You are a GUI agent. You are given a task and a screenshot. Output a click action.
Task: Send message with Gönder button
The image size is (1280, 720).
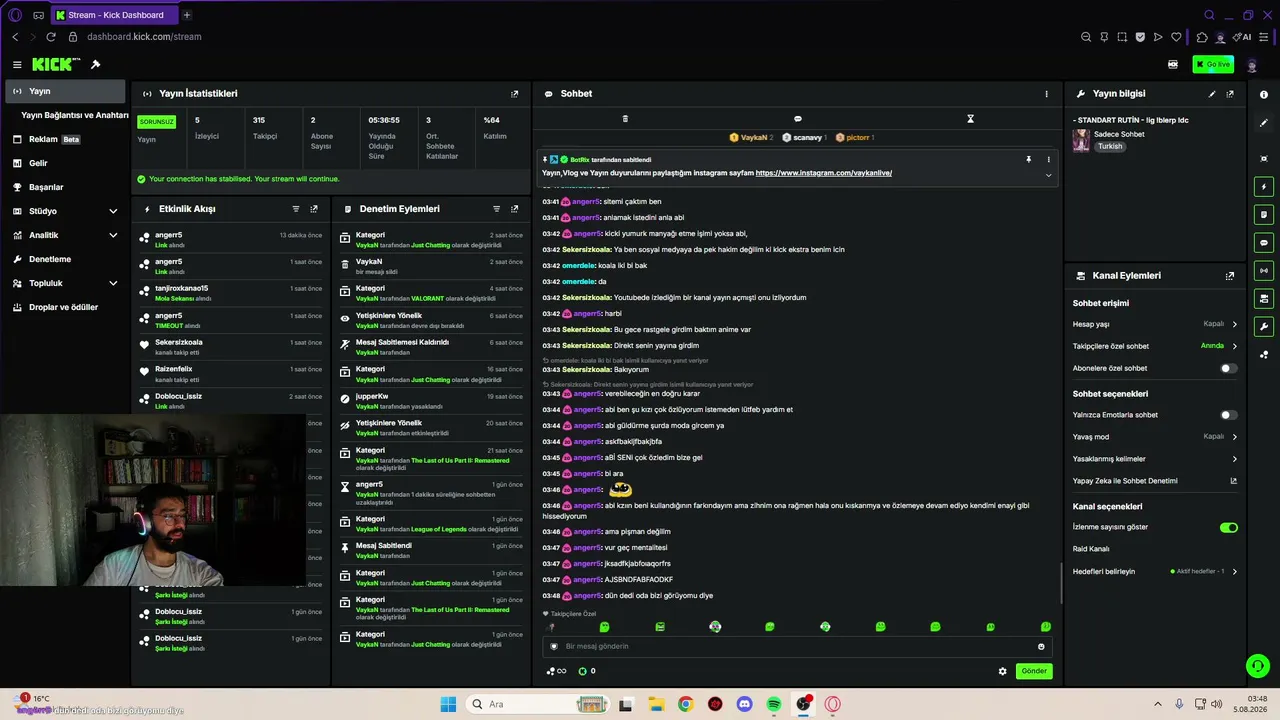click(x=1034, y=671)
